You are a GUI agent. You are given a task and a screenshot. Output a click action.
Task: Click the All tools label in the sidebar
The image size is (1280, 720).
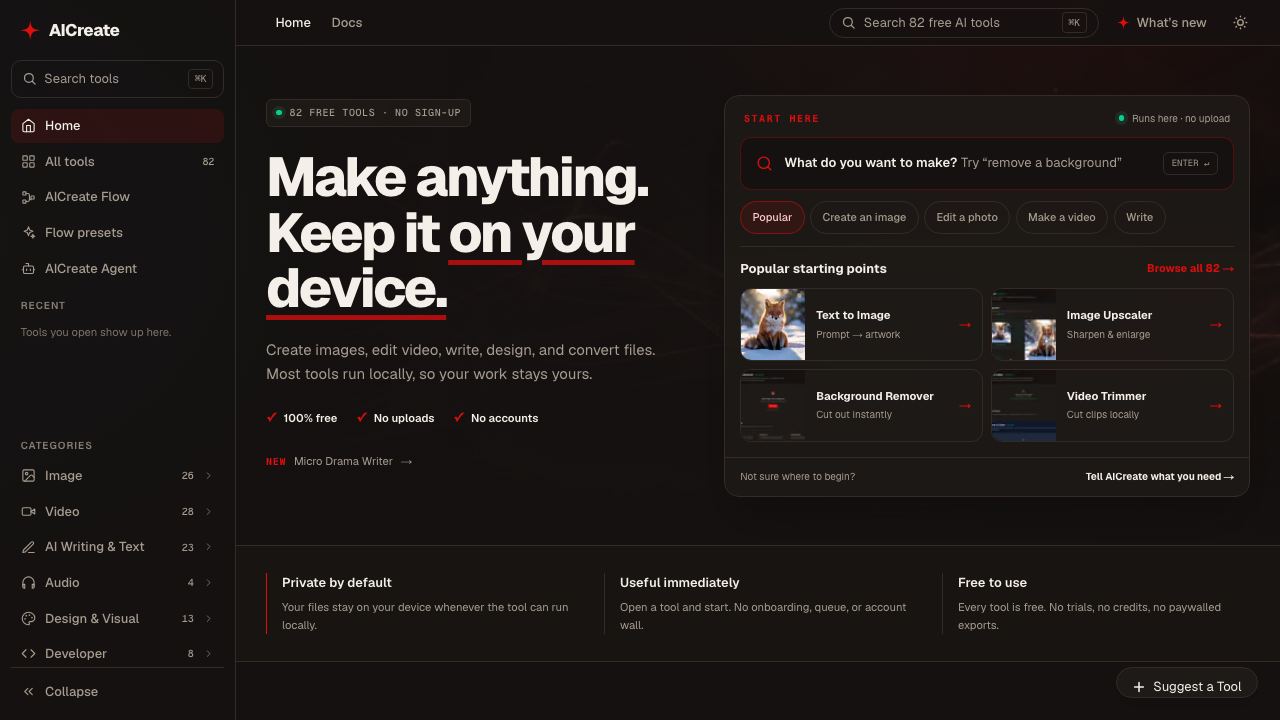[70, 162]
